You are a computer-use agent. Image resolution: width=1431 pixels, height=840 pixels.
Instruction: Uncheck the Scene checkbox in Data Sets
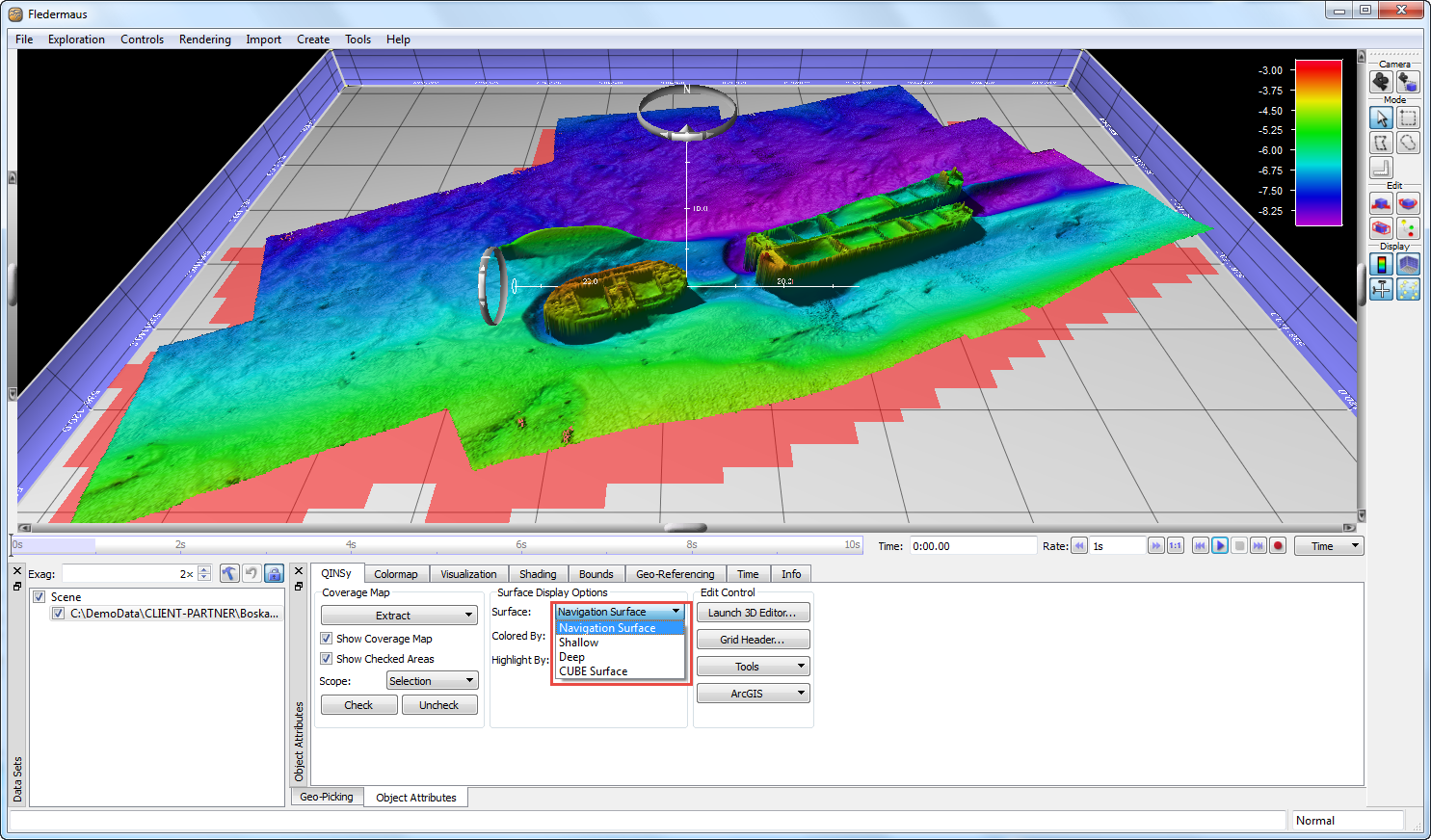click(x=40, y=597)
